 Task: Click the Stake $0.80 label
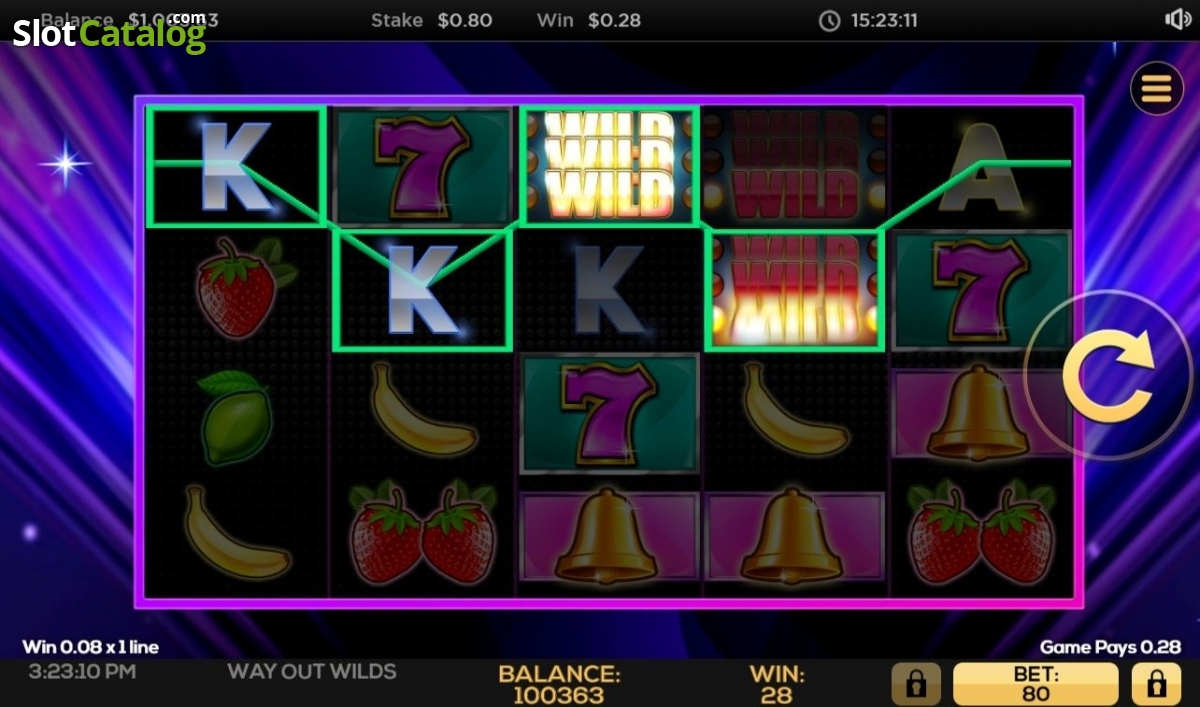pos(432,20)
